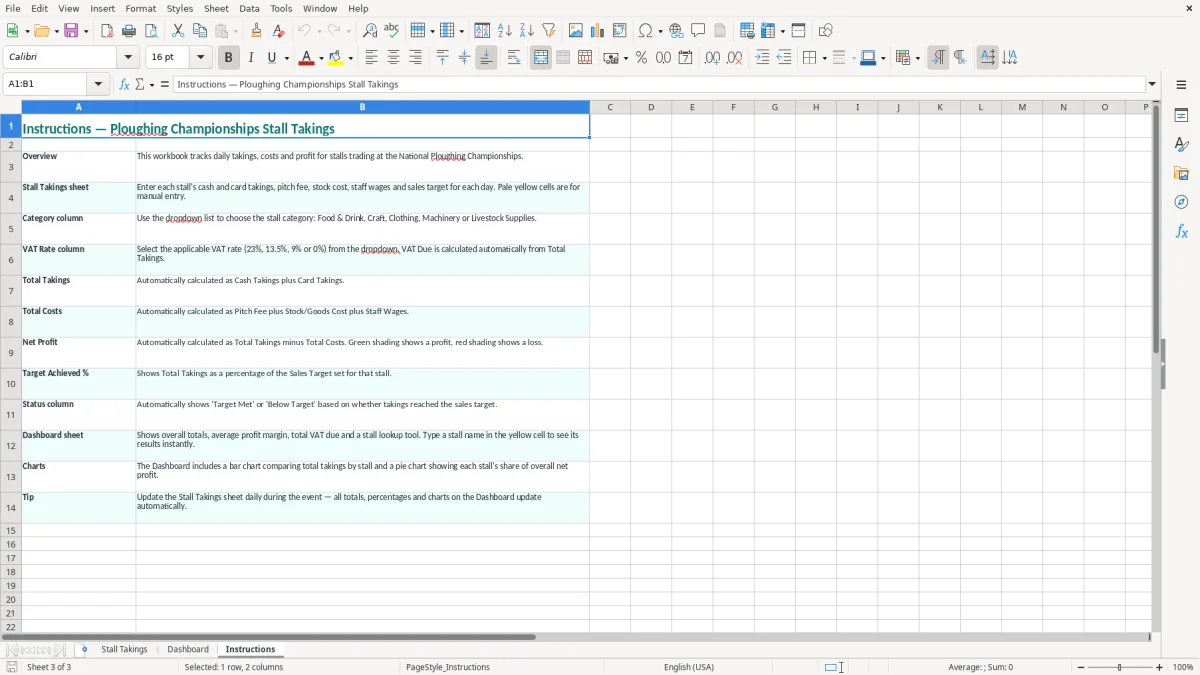
Task: Click the Spelling check icon
Action: 392,31
